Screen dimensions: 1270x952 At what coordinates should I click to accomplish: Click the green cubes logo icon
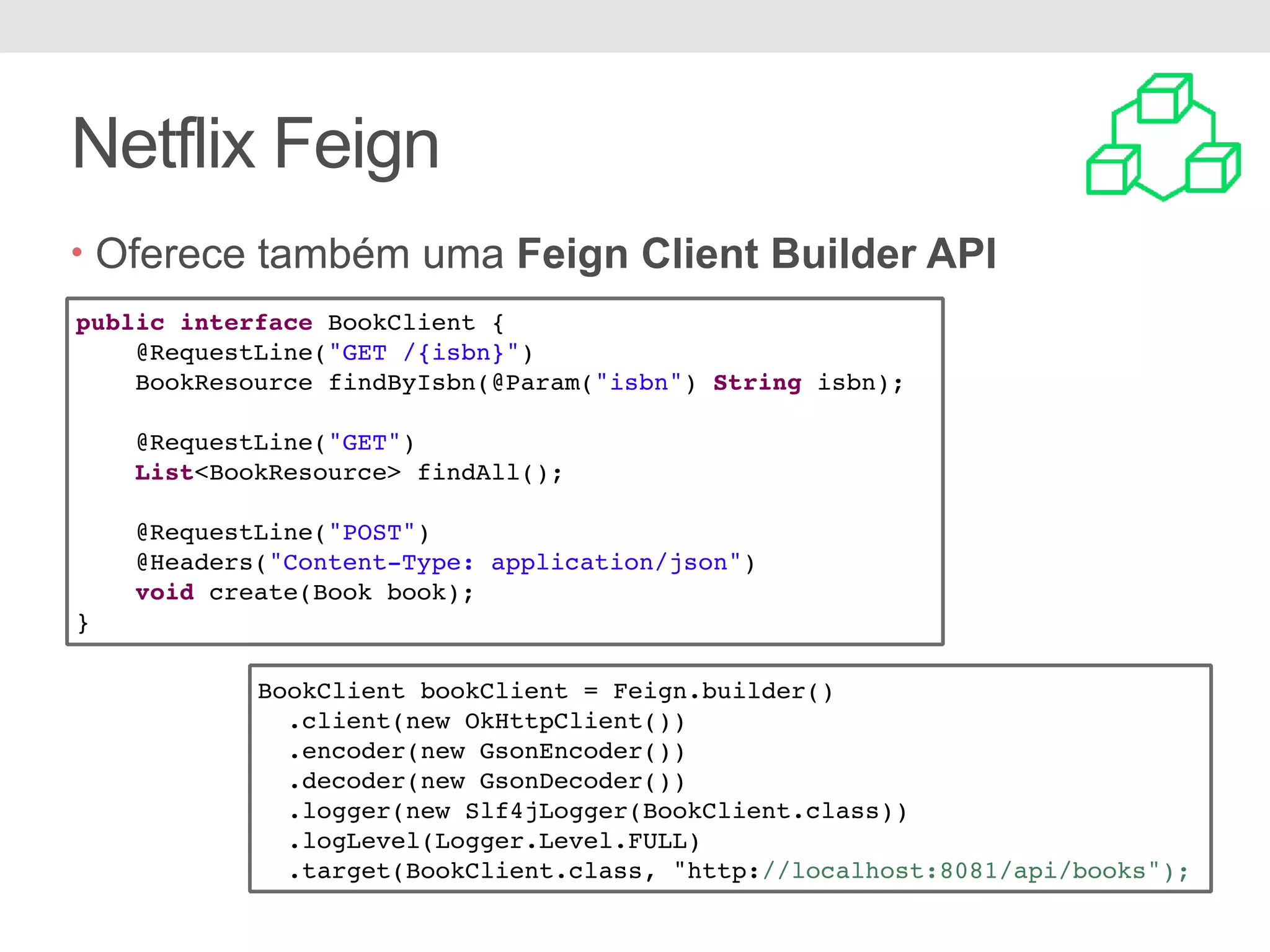pyautogui.click(x=1163, y=137)
